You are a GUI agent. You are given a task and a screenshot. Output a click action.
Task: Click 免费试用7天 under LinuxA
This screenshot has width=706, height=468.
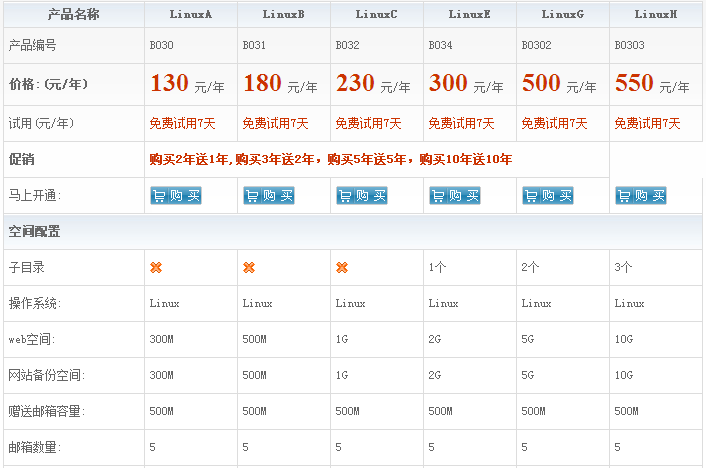(x=182, y=123)
